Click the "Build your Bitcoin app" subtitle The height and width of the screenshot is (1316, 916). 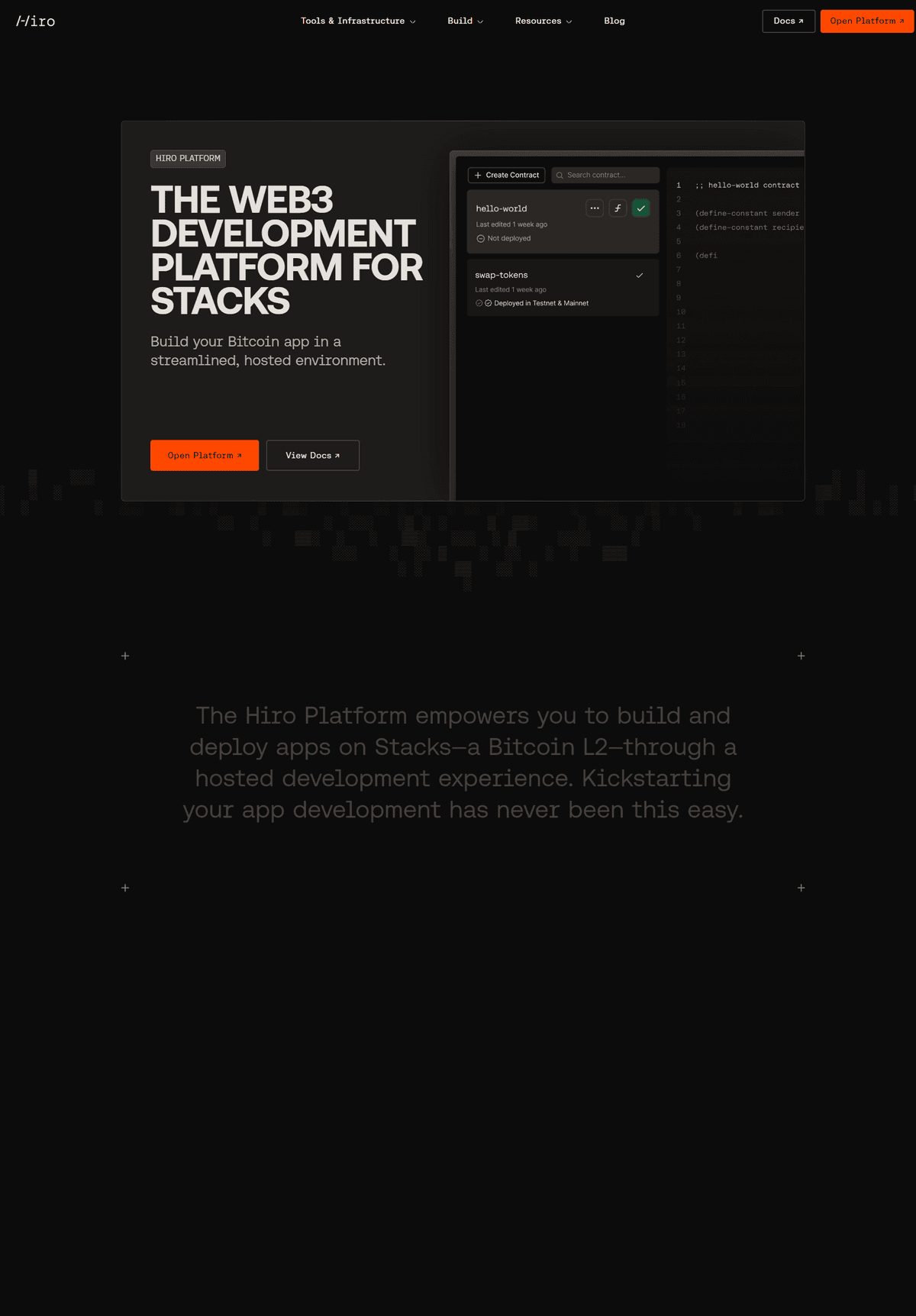268,351
